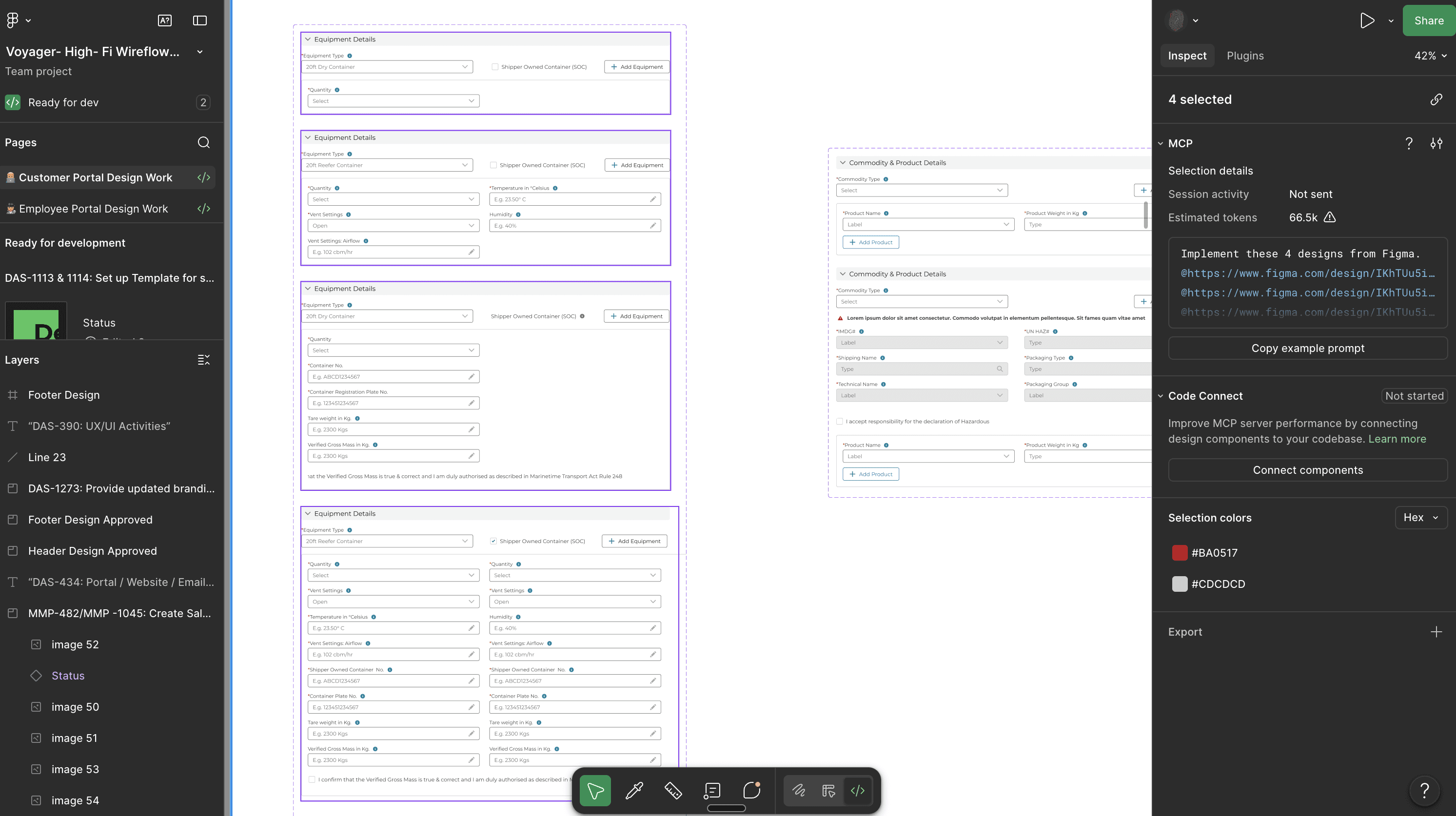Screen dimensions: 1456x816
Task: Switch to the Plugins tab
Action: (1245, 56)
